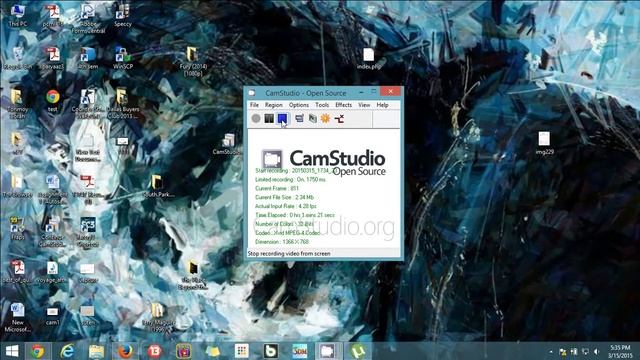640x360 pixels.
Task: Click the Record button in CamStudio toolbar
Action: click(256, 118)
